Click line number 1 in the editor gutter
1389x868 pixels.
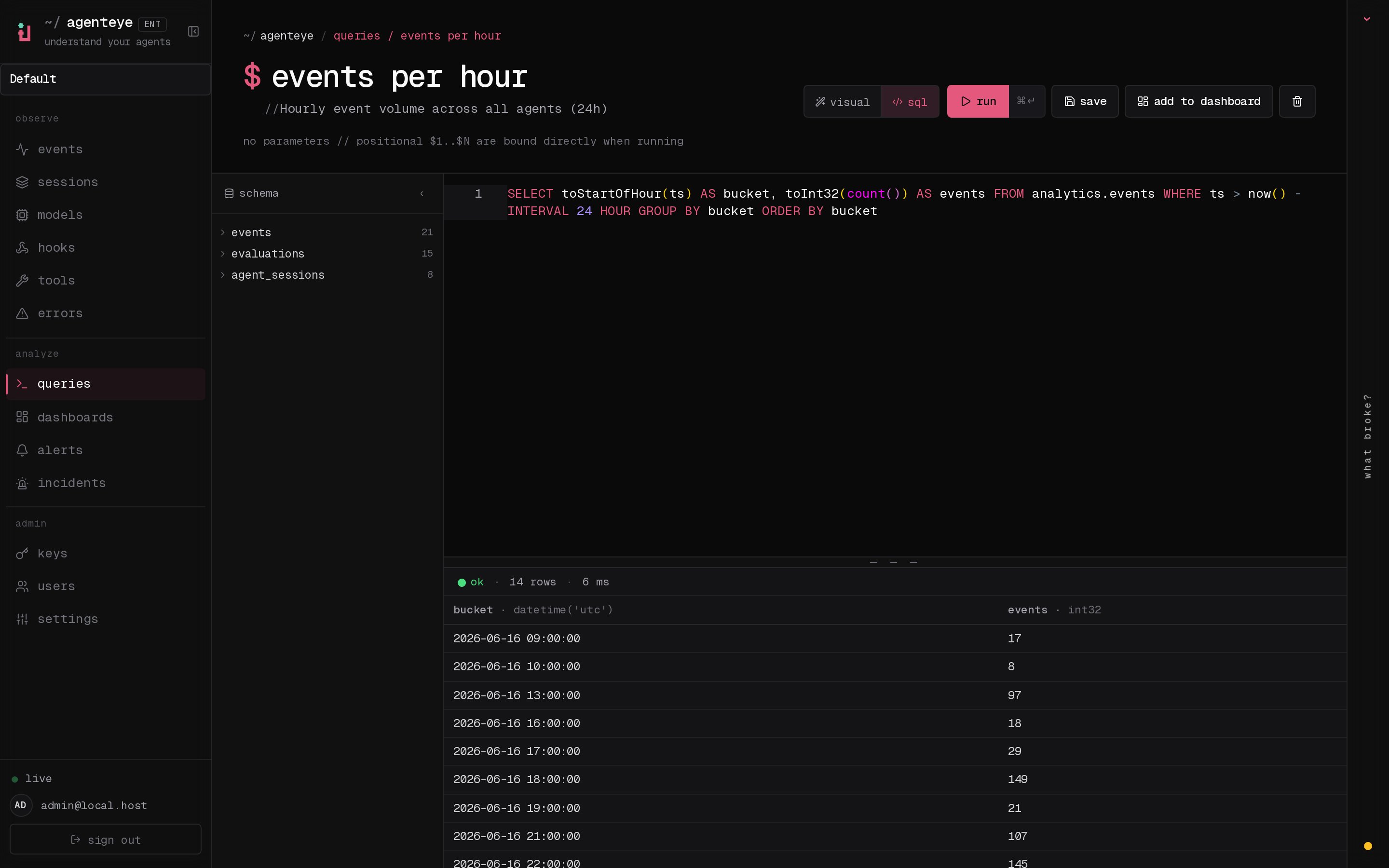point(478,194)
